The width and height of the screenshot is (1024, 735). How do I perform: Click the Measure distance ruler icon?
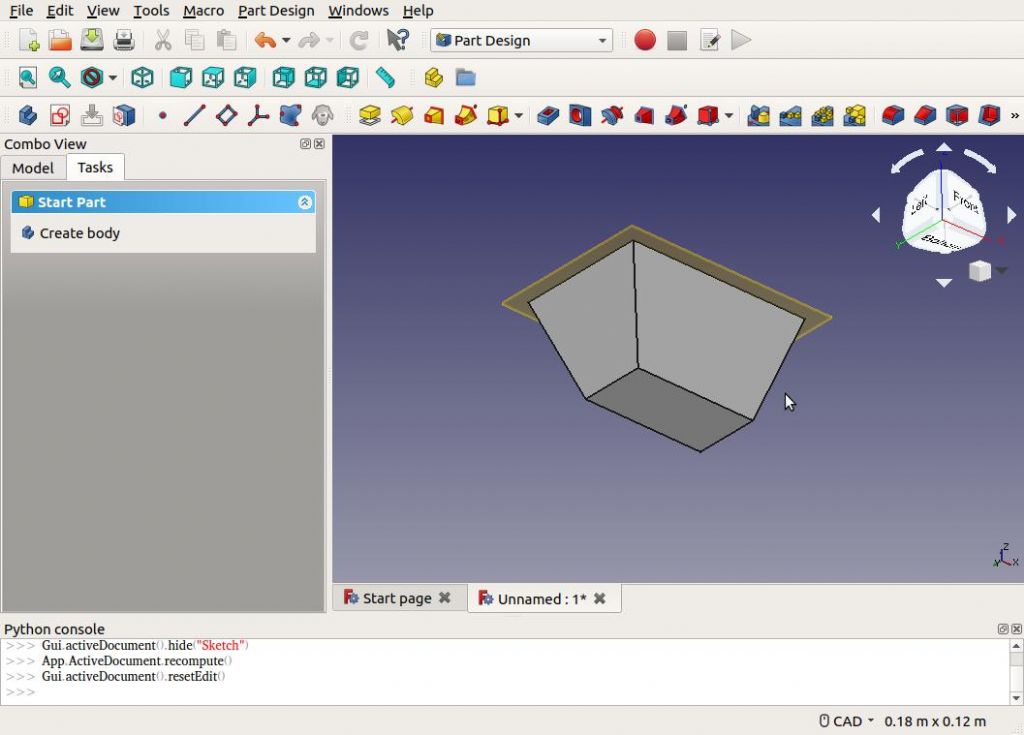pos(385,77)
